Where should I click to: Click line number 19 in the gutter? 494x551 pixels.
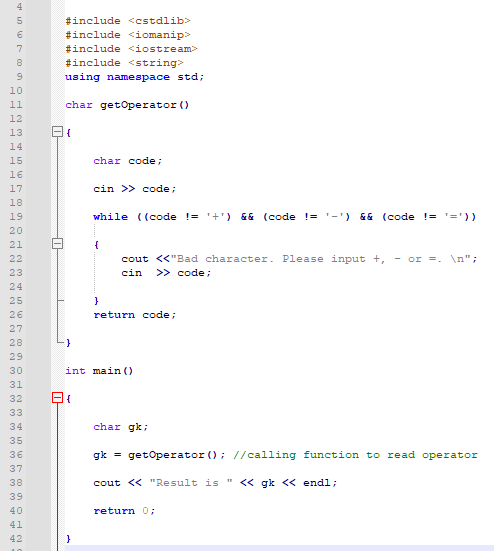click(x=16, y=216)
